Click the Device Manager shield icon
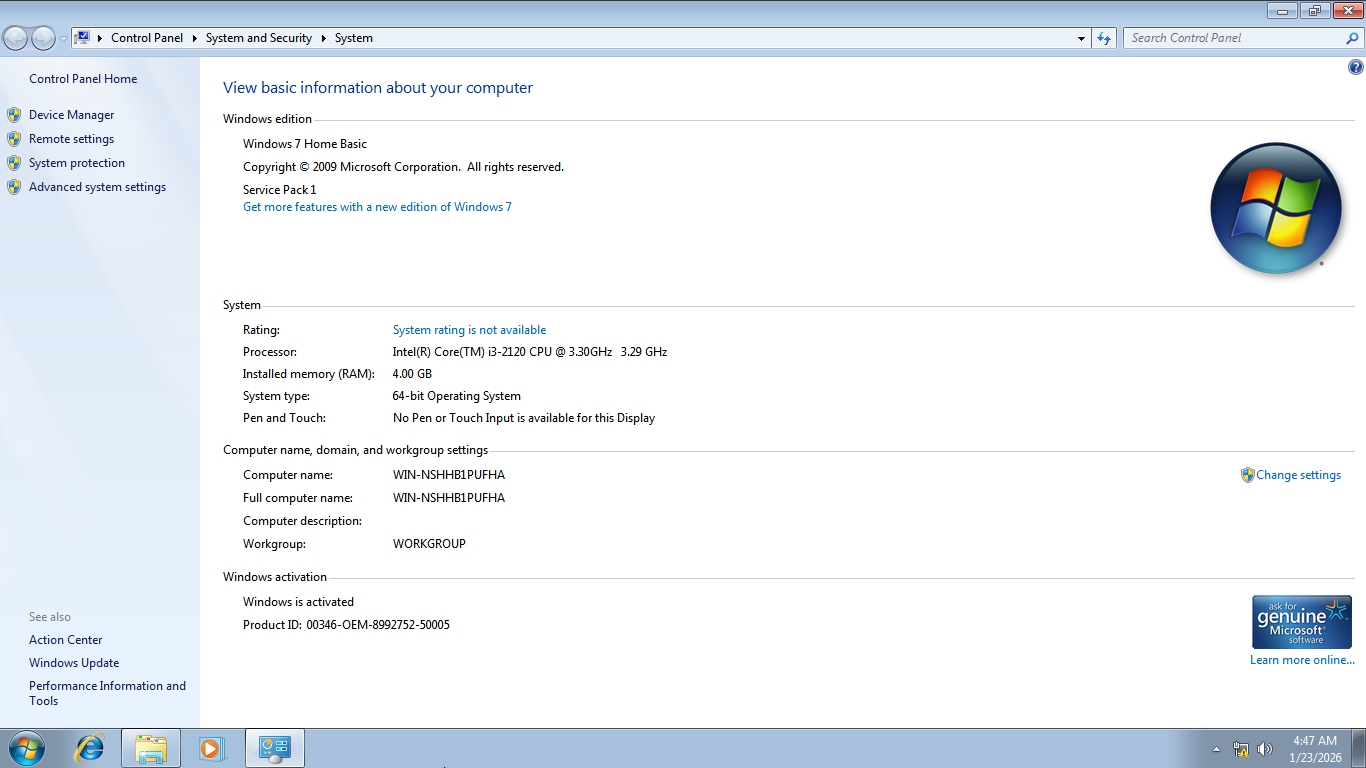The height and width of the screenshot is (768, 1366). tap(14, 115)
